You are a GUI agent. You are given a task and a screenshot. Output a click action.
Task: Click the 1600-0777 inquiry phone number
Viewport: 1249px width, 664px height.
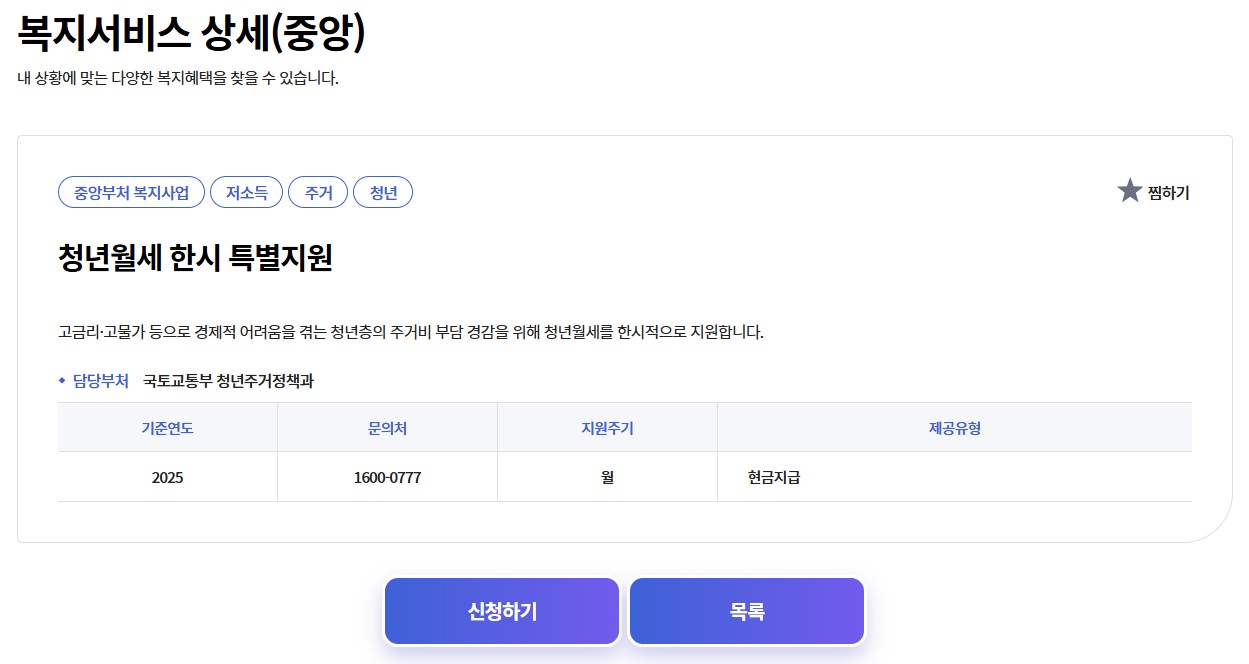tap(386, 477)
